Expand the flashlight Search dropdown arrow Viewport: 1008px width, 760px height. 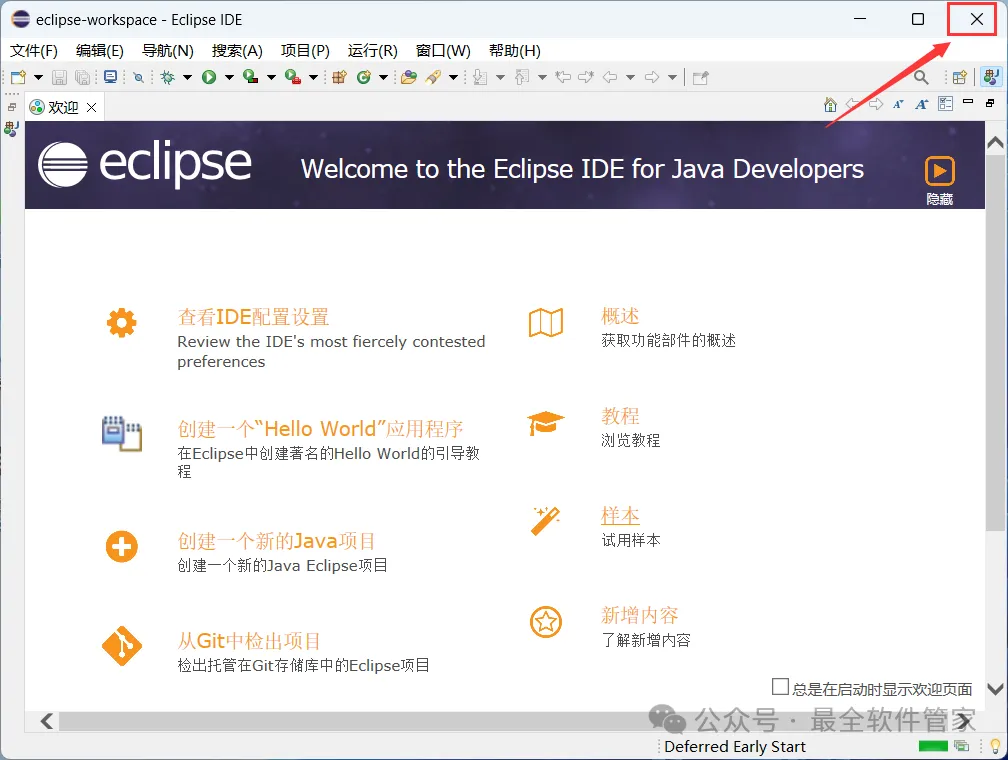click(453, 78)
